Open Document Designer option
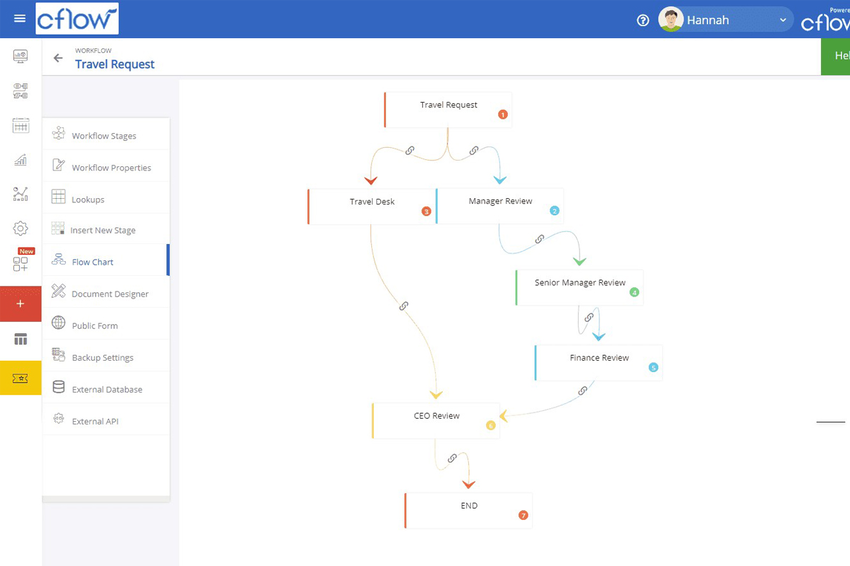Image resolution: width=850 pixels, height=566 pixels. (x=110, y=294)
